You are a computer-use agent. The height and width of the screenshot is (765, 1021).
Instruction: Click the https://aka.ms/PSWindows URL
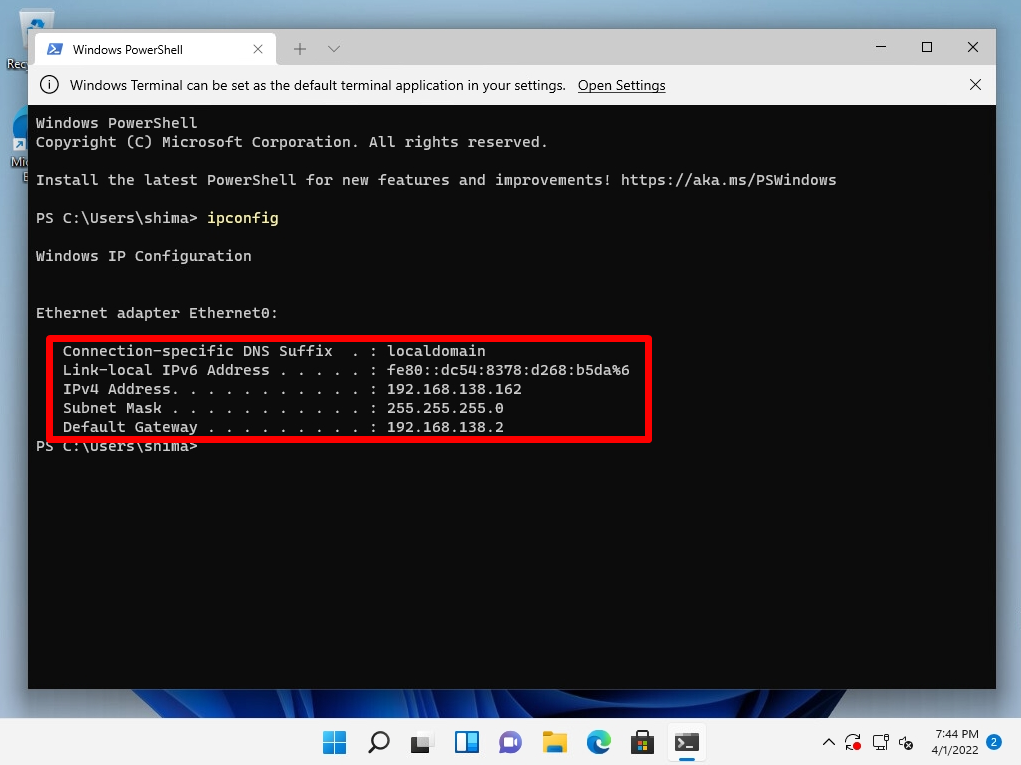(728, 180)
